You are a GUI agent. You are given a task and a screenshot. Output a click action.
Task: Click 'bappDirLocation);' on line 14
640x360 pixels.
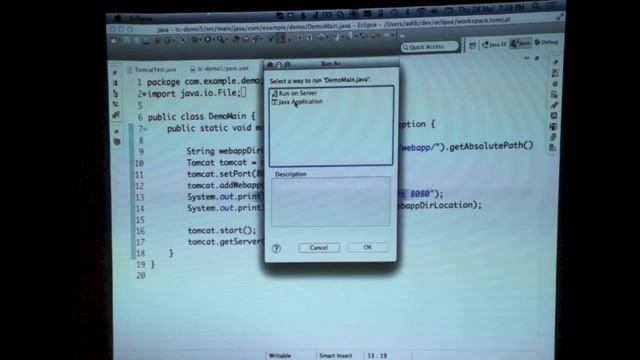[440, 205]
